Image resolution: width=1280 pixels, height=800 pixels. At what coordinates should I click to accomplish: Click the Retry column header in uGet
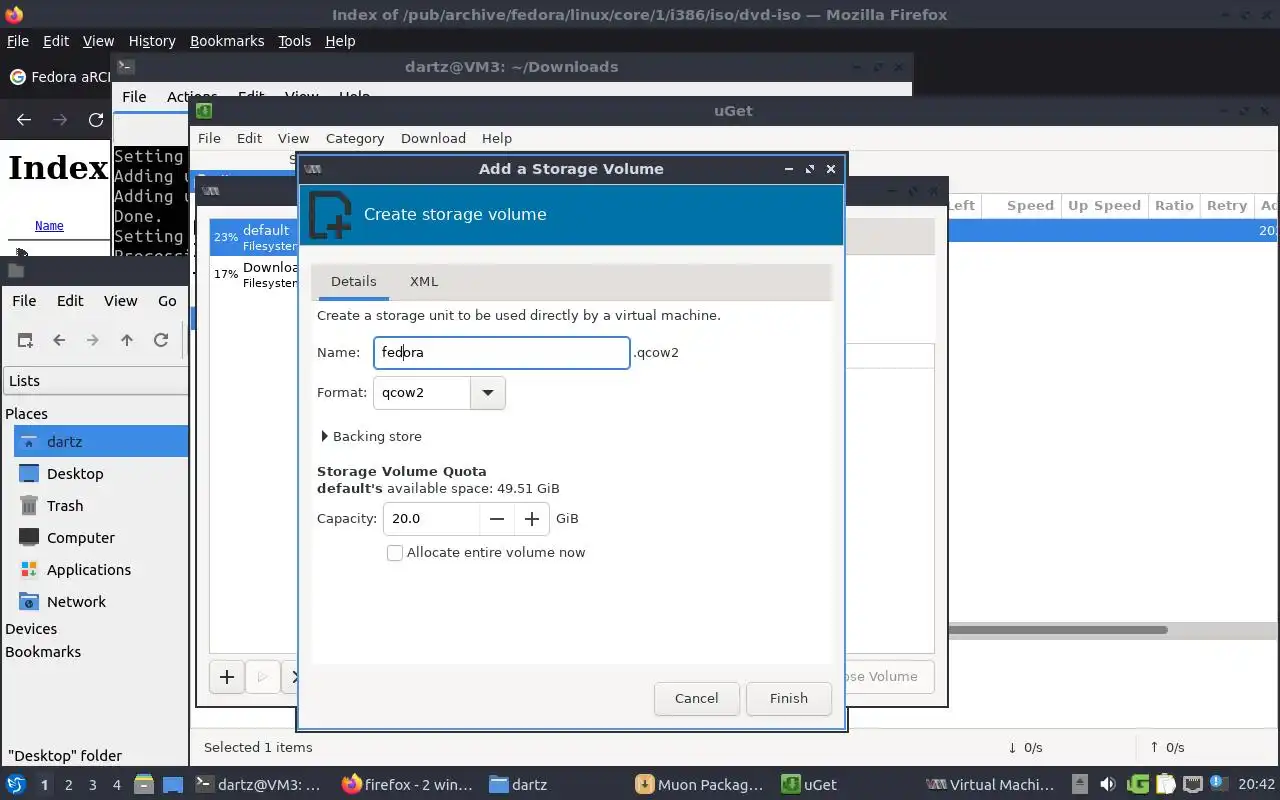click(x=1226, y=205)
